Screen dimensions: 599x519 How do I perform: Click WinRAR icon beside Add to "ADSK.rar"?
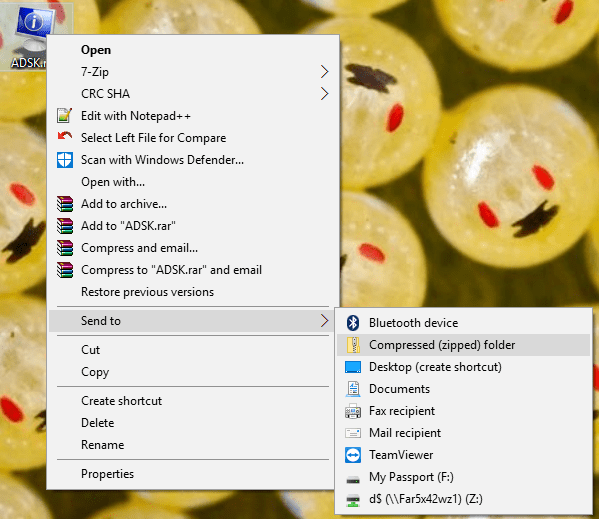click(65, 226)
